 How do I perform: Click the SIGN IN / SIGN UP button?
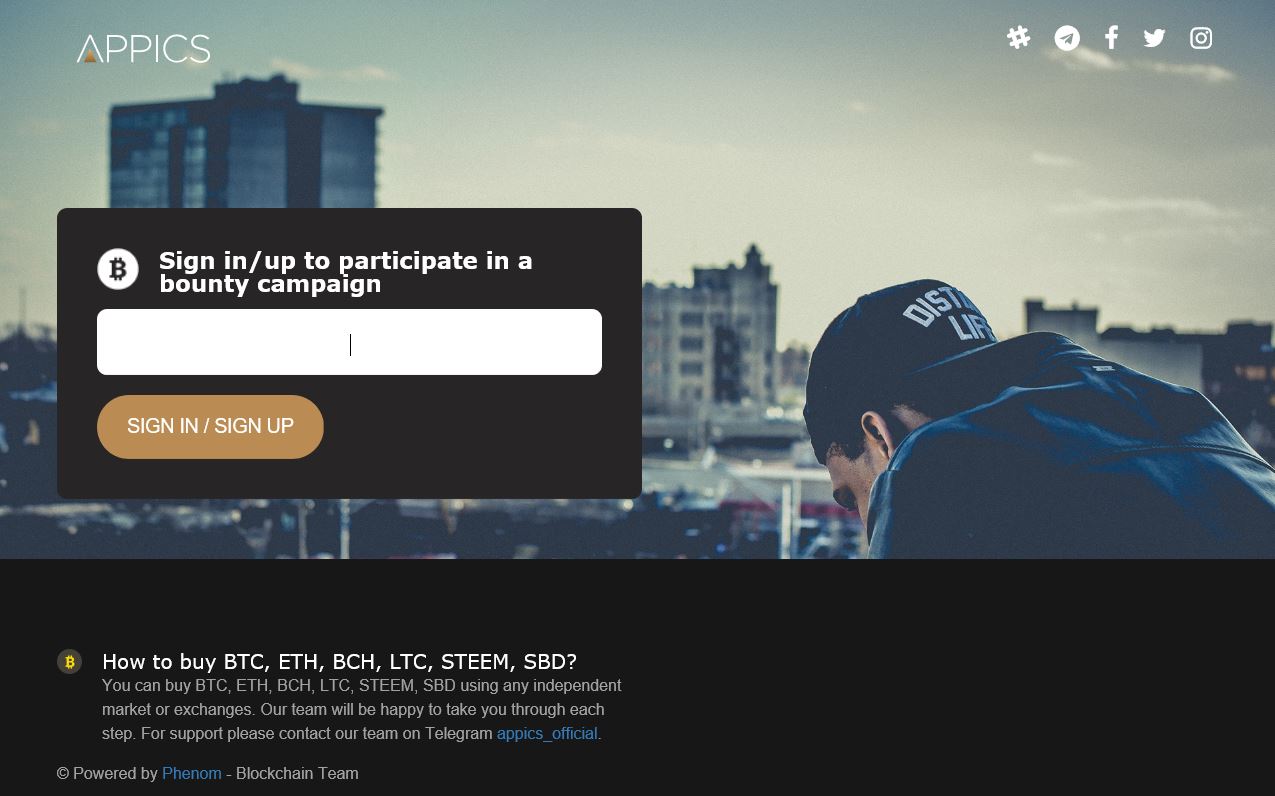(x=210, y=427)
